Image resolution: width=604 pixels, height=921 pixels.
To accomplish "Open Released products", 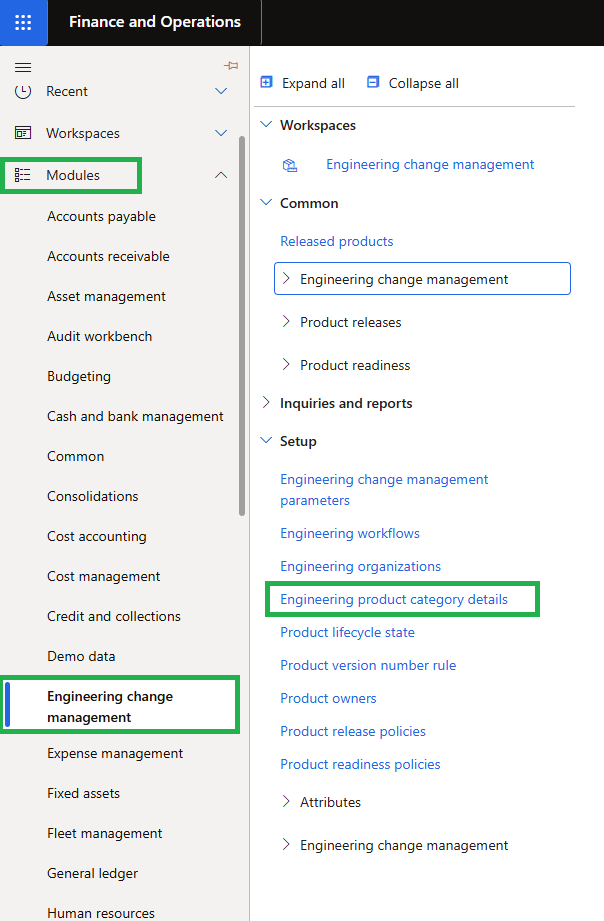I will [x=336, y=241].
